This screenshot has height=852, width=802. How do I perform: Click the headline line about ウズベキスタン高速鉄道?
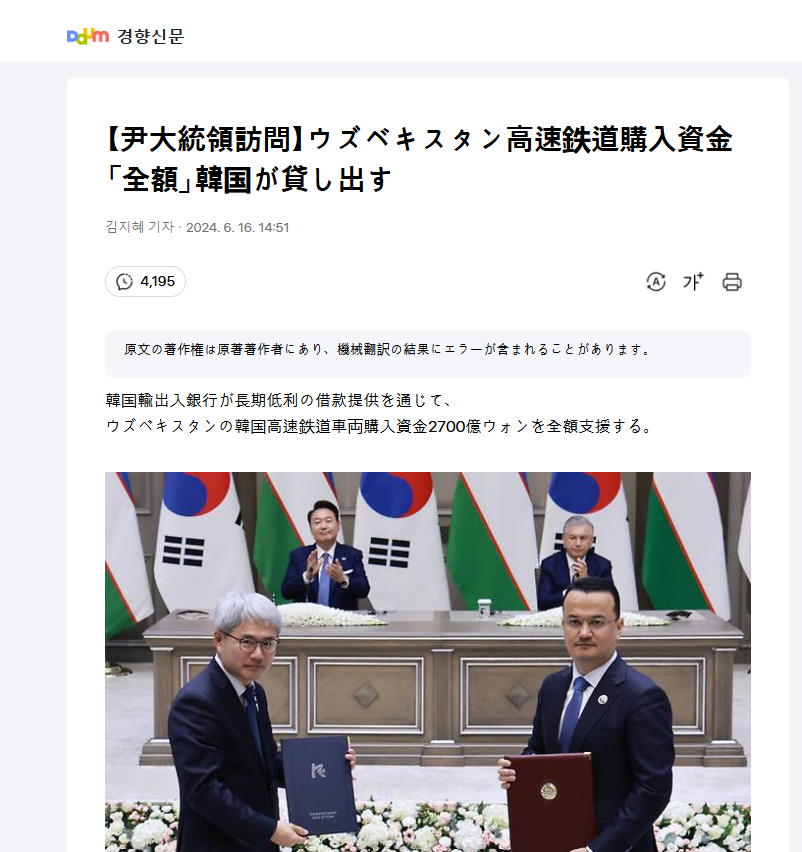tap(418, 139)
